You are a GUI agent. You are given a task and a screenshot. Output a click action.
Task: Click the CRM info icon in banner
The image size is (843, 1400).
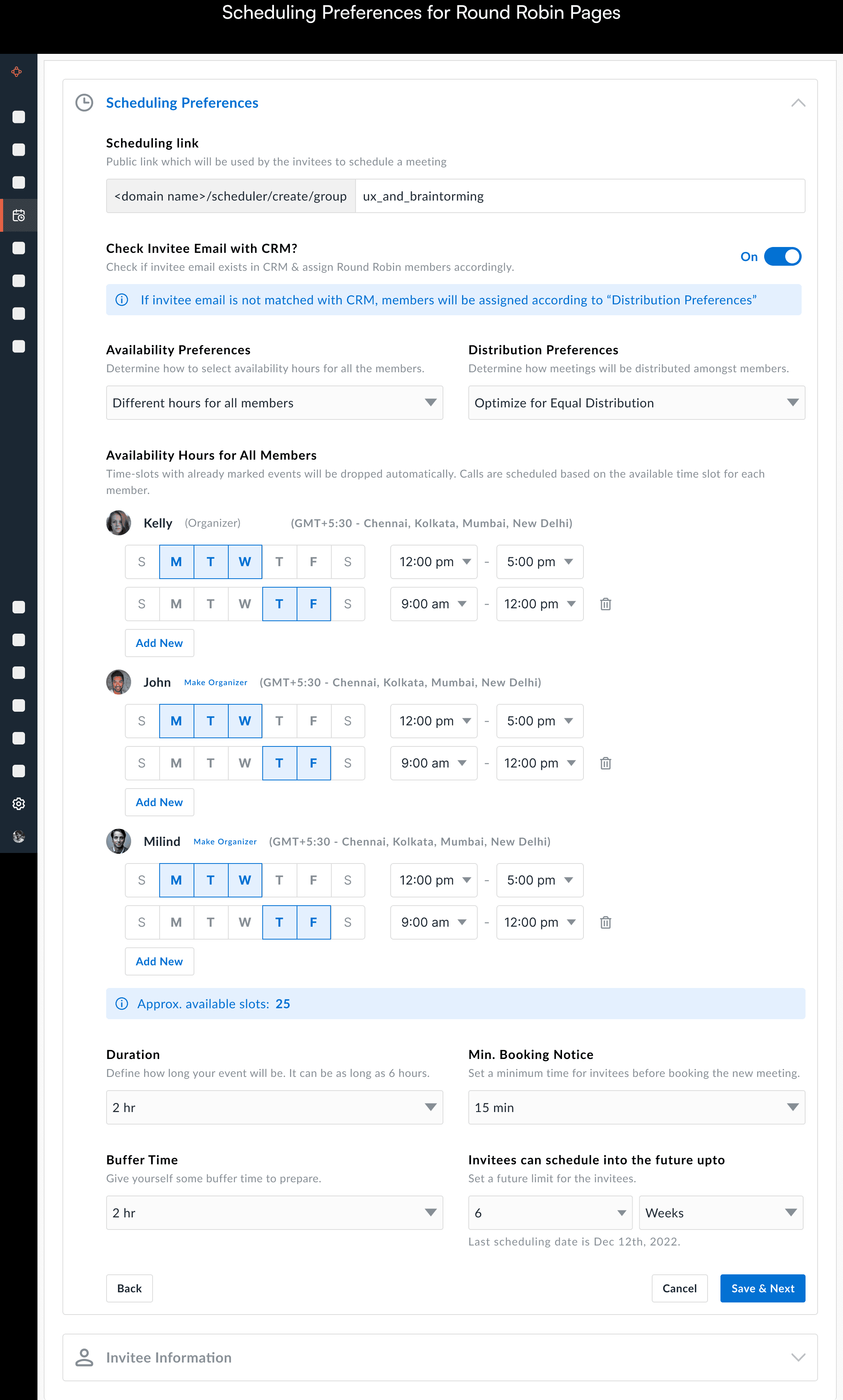tap(121, 300)
